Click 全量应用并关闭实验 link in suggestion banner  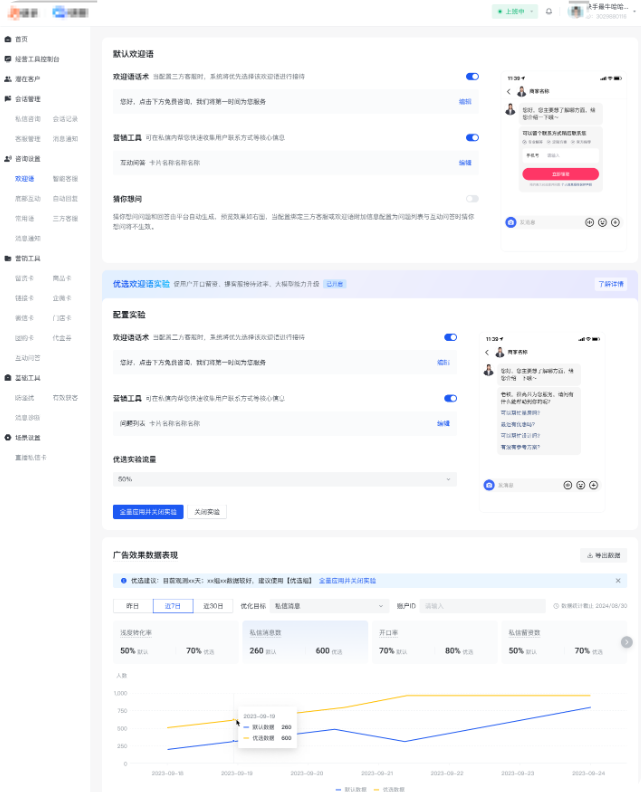tap(348, 581)
